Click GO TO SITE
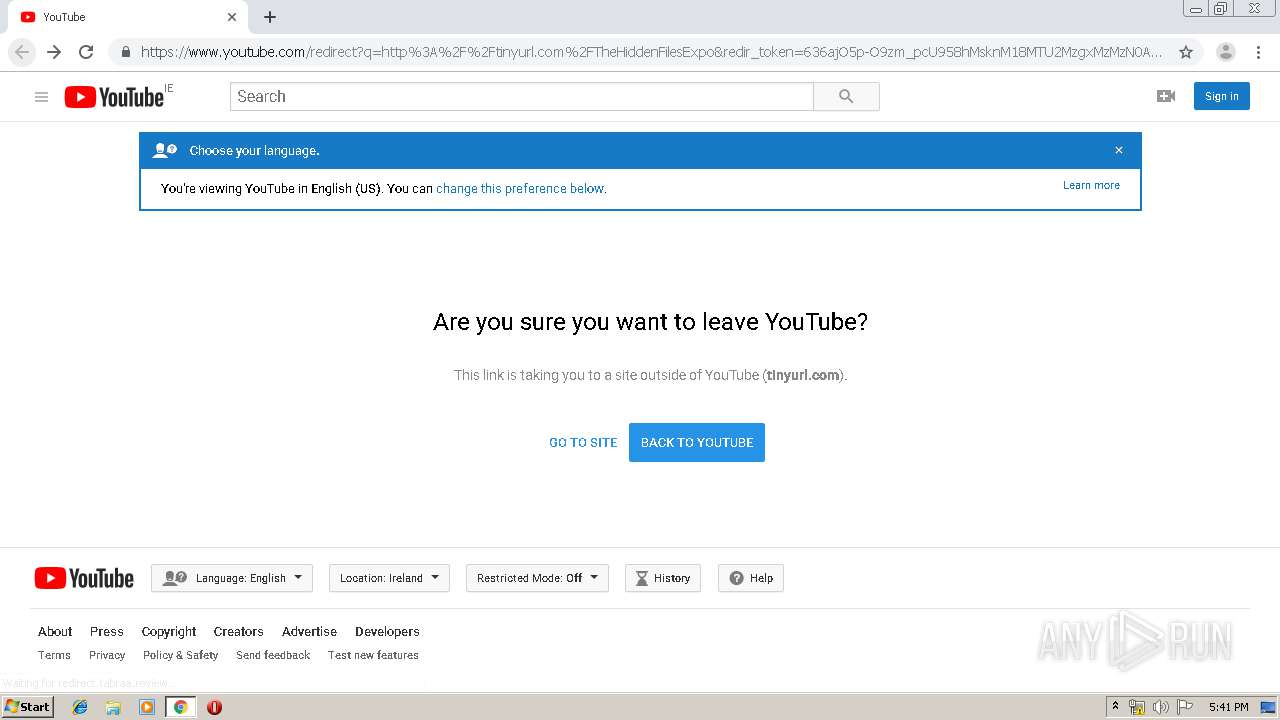The height and width of the screenshot is (720, 1280). click(583, 442)
